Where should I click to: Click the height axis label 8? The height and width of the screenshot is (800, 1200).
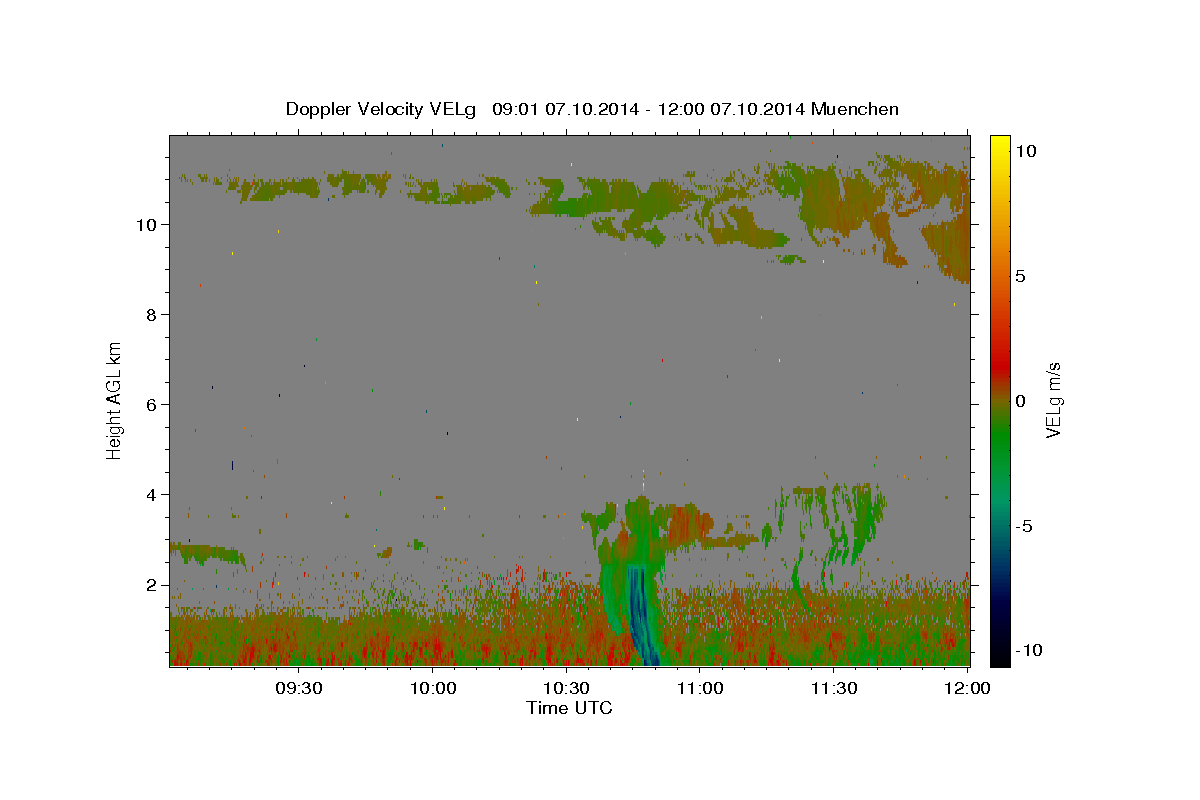(149, 314)
